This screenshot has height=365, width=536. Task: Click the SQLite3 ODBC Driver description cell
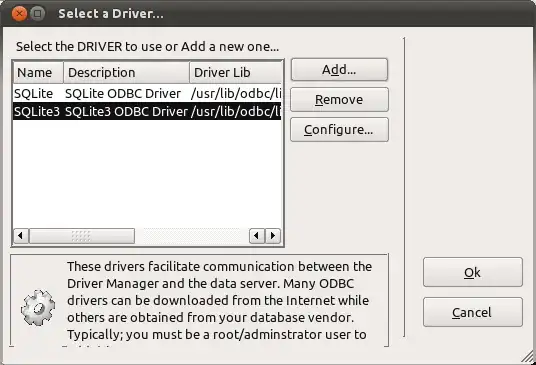click(x=126, y=111)
